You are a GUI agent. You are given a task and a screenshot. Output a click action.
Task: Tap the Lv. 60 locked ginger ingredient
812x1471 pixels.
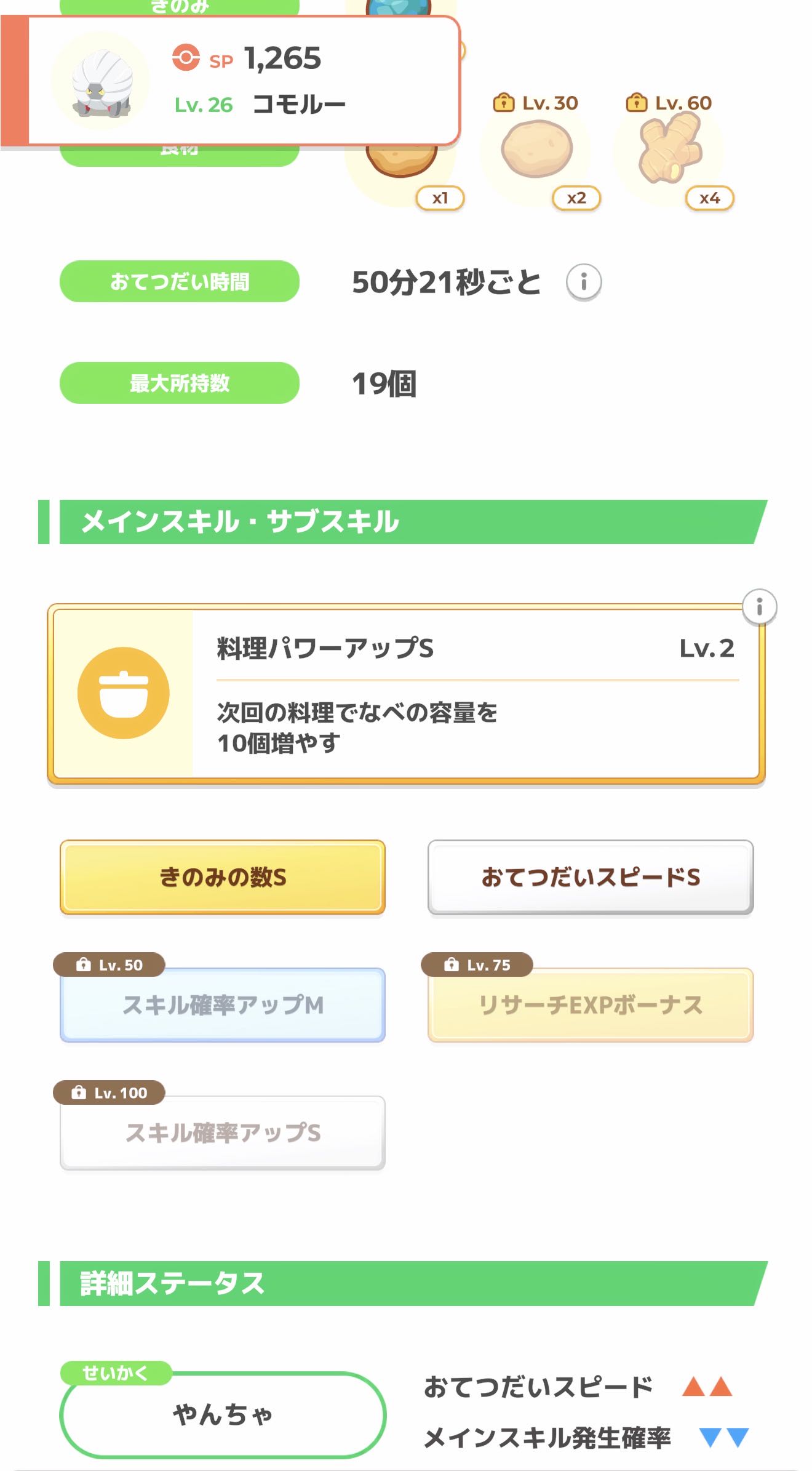(x=669, y=150)
